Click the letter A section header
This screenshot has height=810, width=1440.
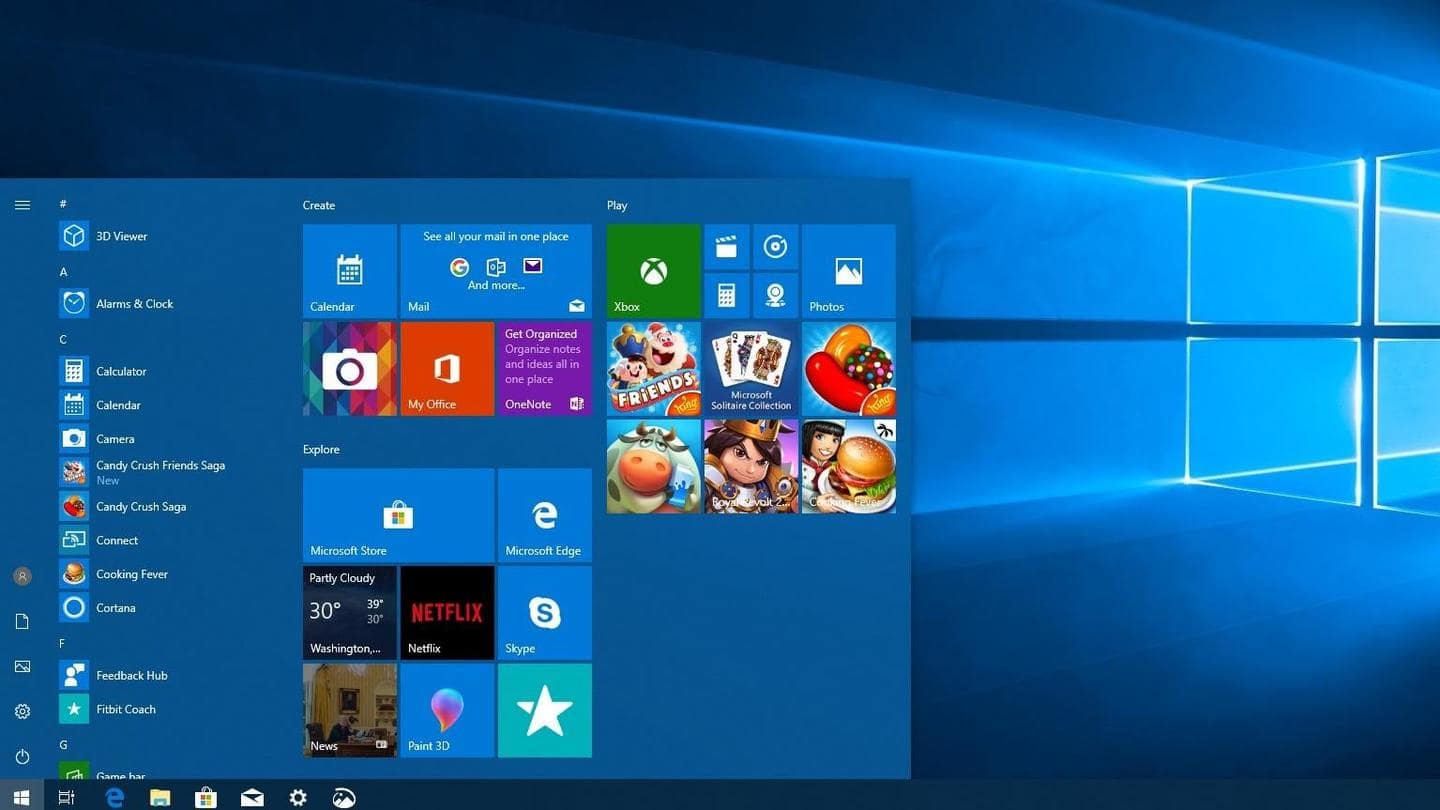click(63, 272)
